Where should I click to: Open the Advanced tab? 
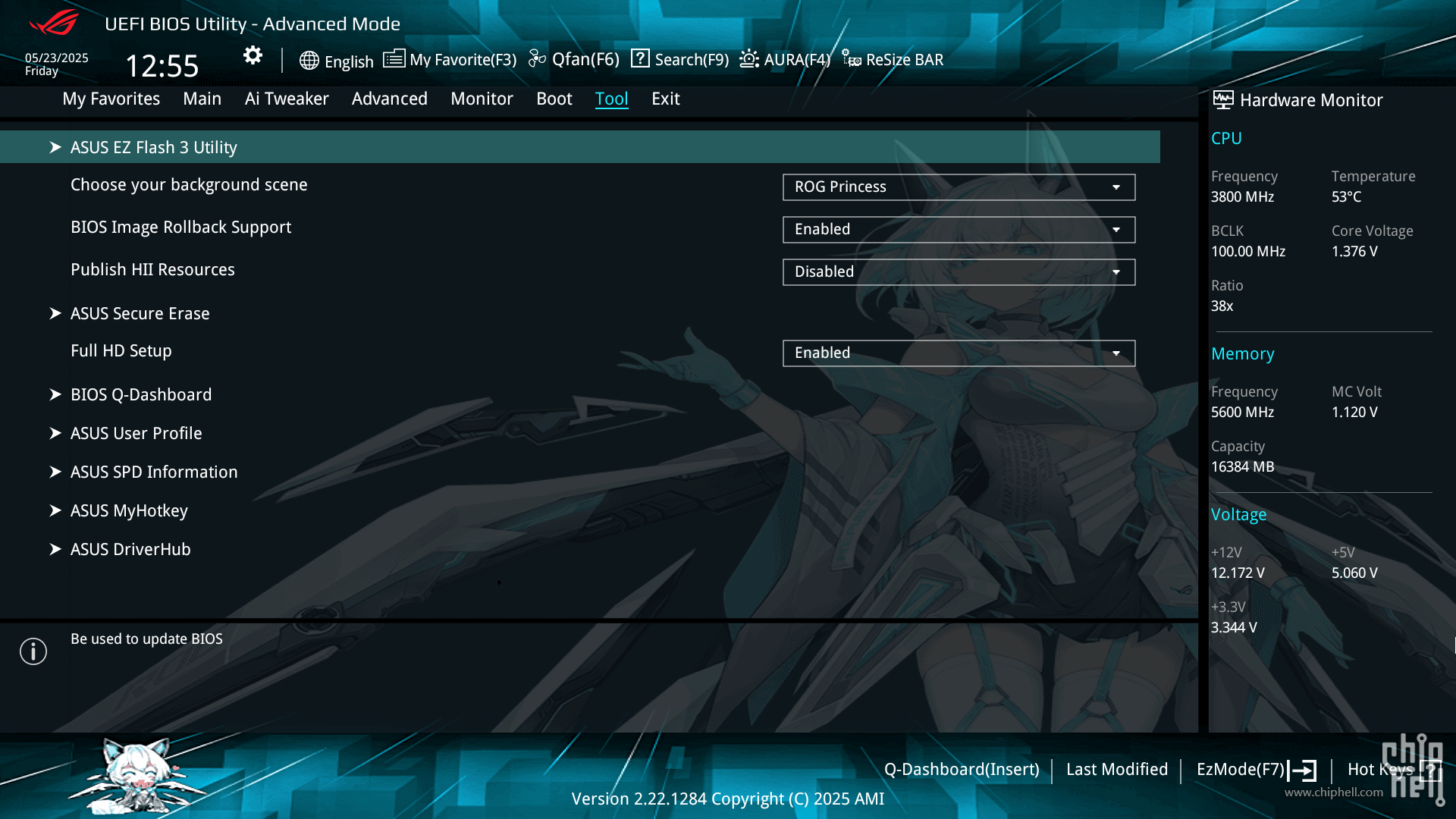click(x=389, y=99)
